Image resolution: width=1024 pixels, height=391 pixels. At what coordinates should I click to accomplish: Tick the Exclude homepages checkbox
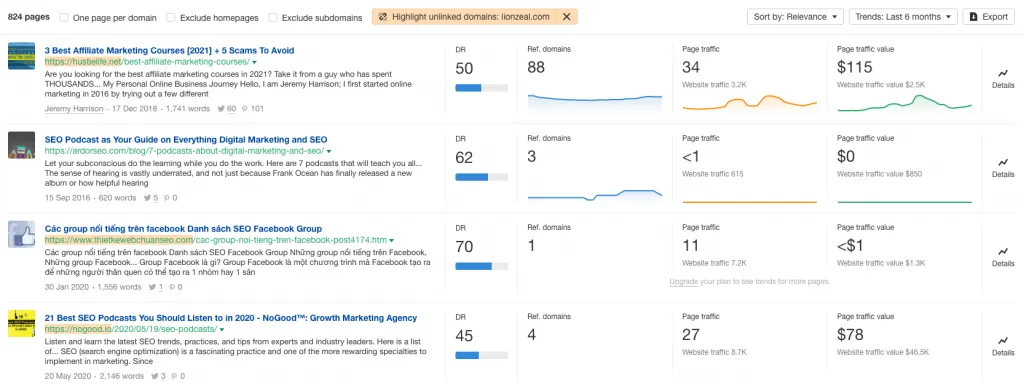tap(170, 18)
